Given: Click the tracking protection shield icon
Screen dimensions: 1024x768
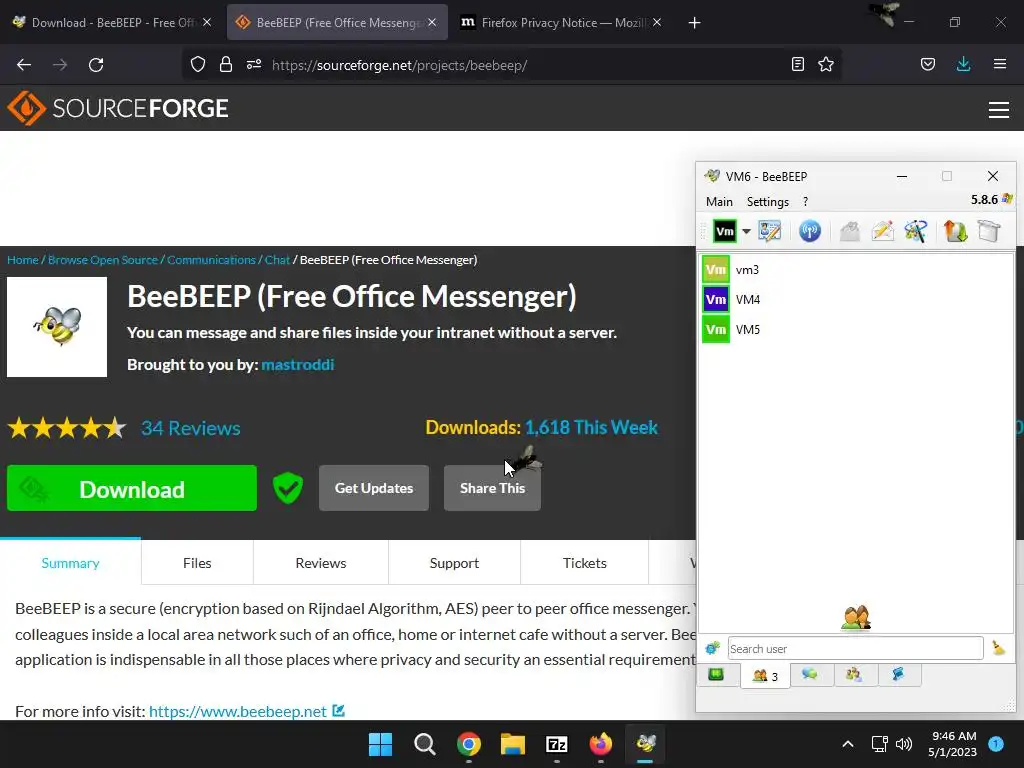Looking at the screenshot, I should pyautogui.click(x=198, y=65).
